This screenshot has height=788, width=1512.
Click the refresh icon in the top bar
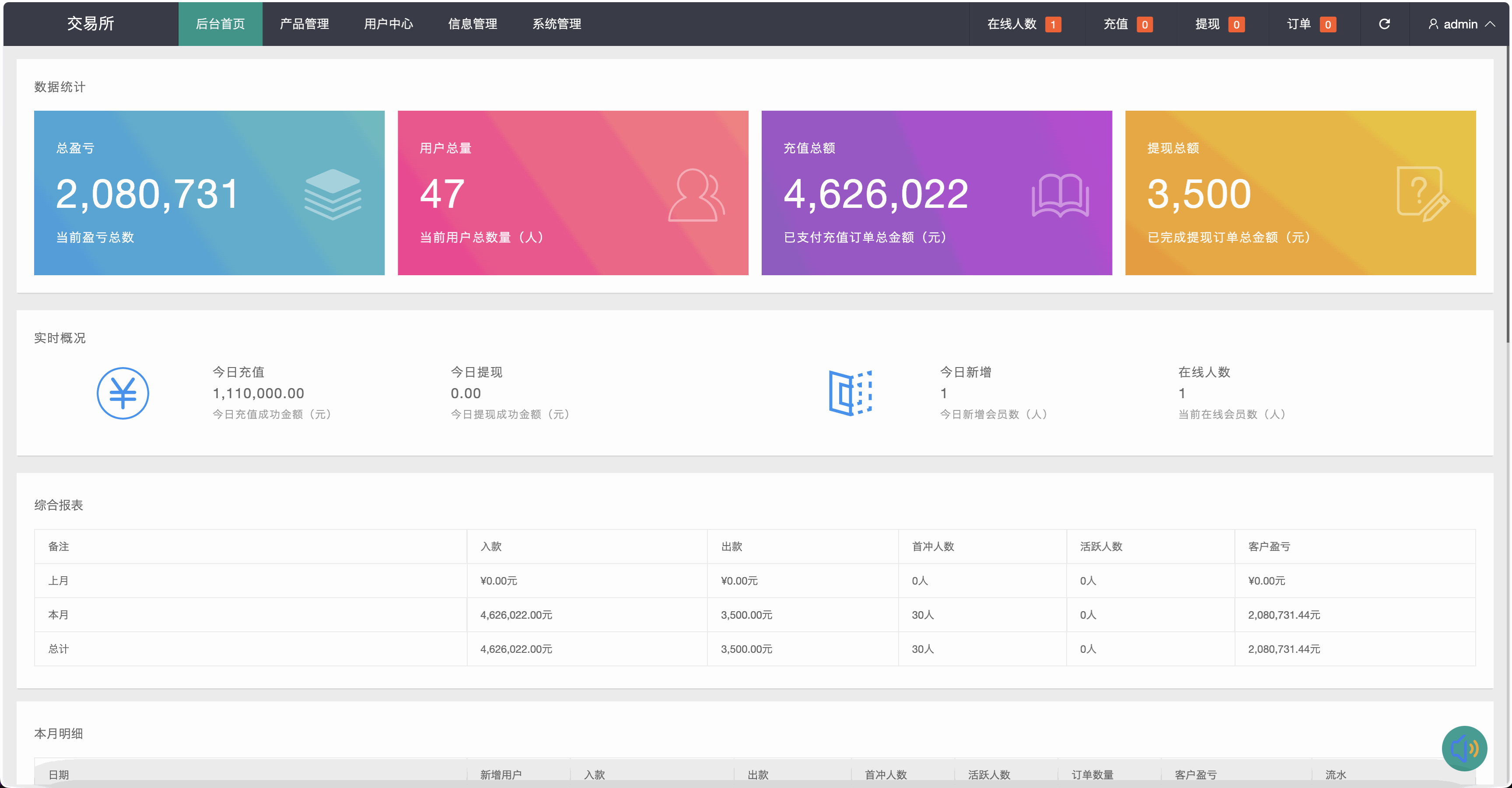[x=1385, y=24]
